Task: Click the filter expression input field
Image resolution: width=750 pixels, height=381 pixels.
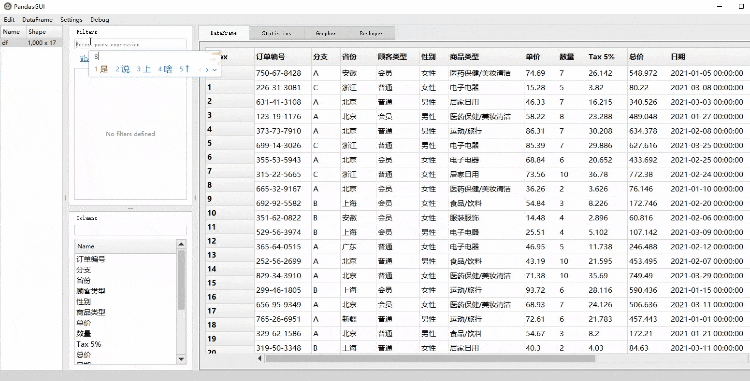Action: point(130,44)
